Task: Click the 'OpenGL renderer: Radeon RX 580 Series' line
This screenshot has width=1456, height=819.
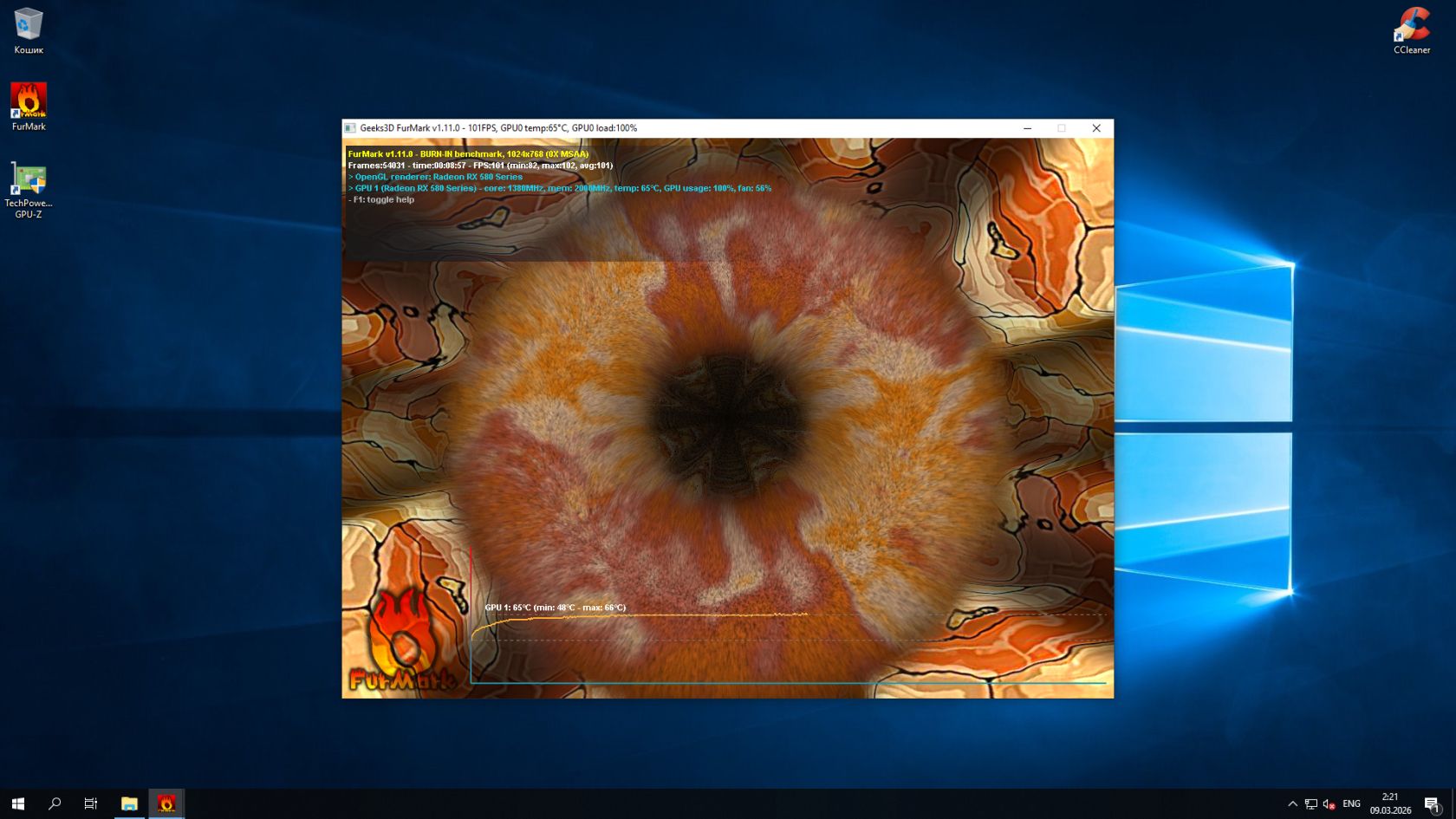Action: (x=435, y=177)
